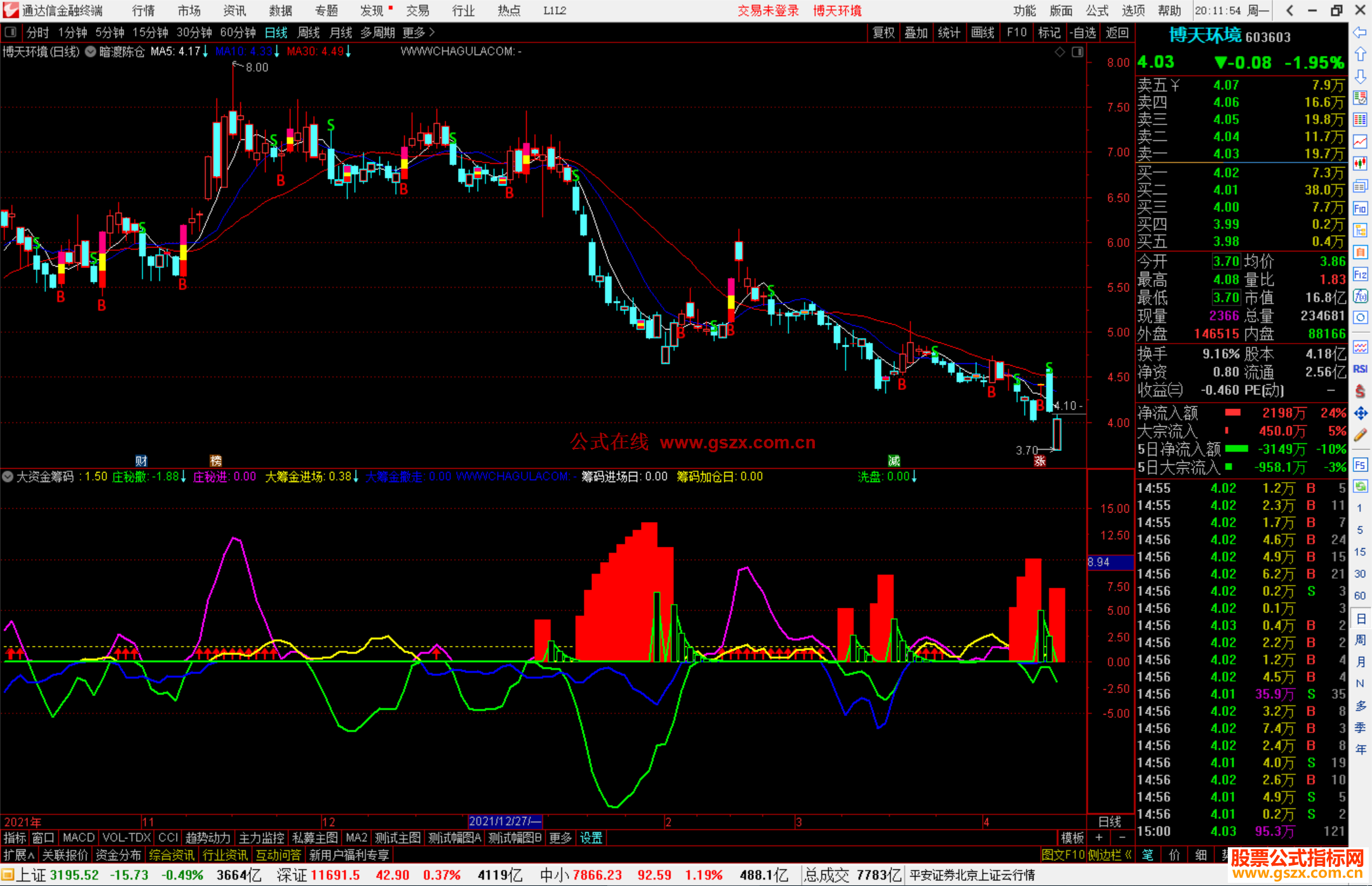Expand the 更多 period options
This screenshot has height=886, width=1372.
419,32
